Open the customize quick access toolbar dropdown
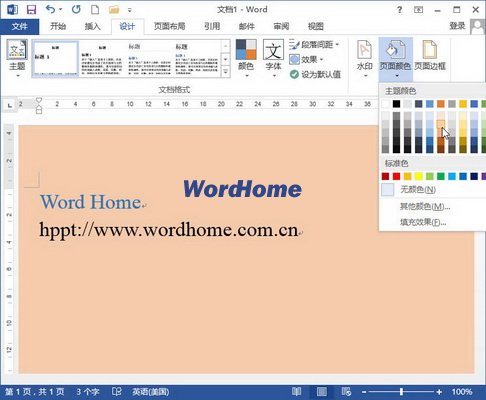This screenshot has width=486, height=400. tap(130, 10)
